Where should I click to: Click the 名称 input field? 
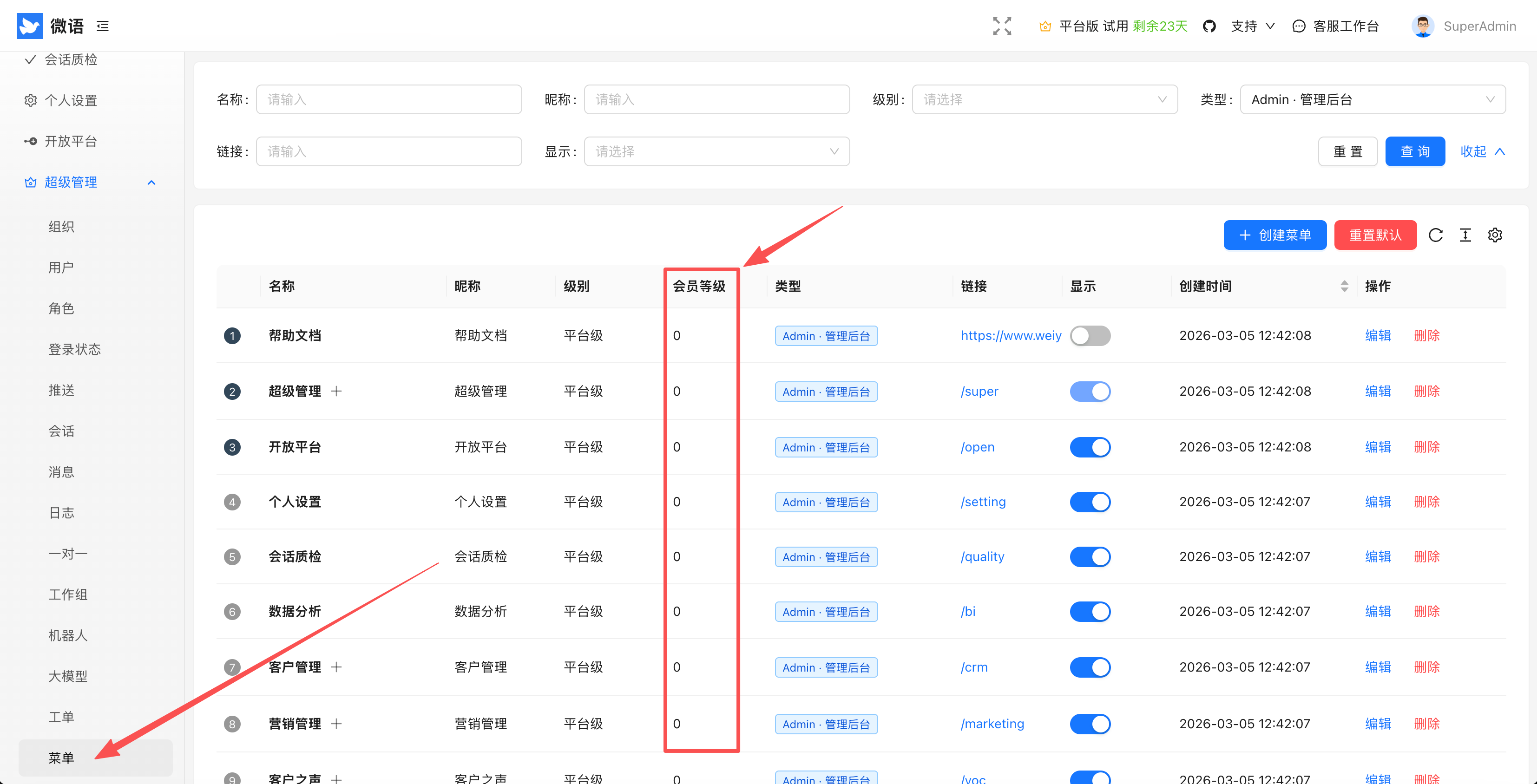(389, 100)
